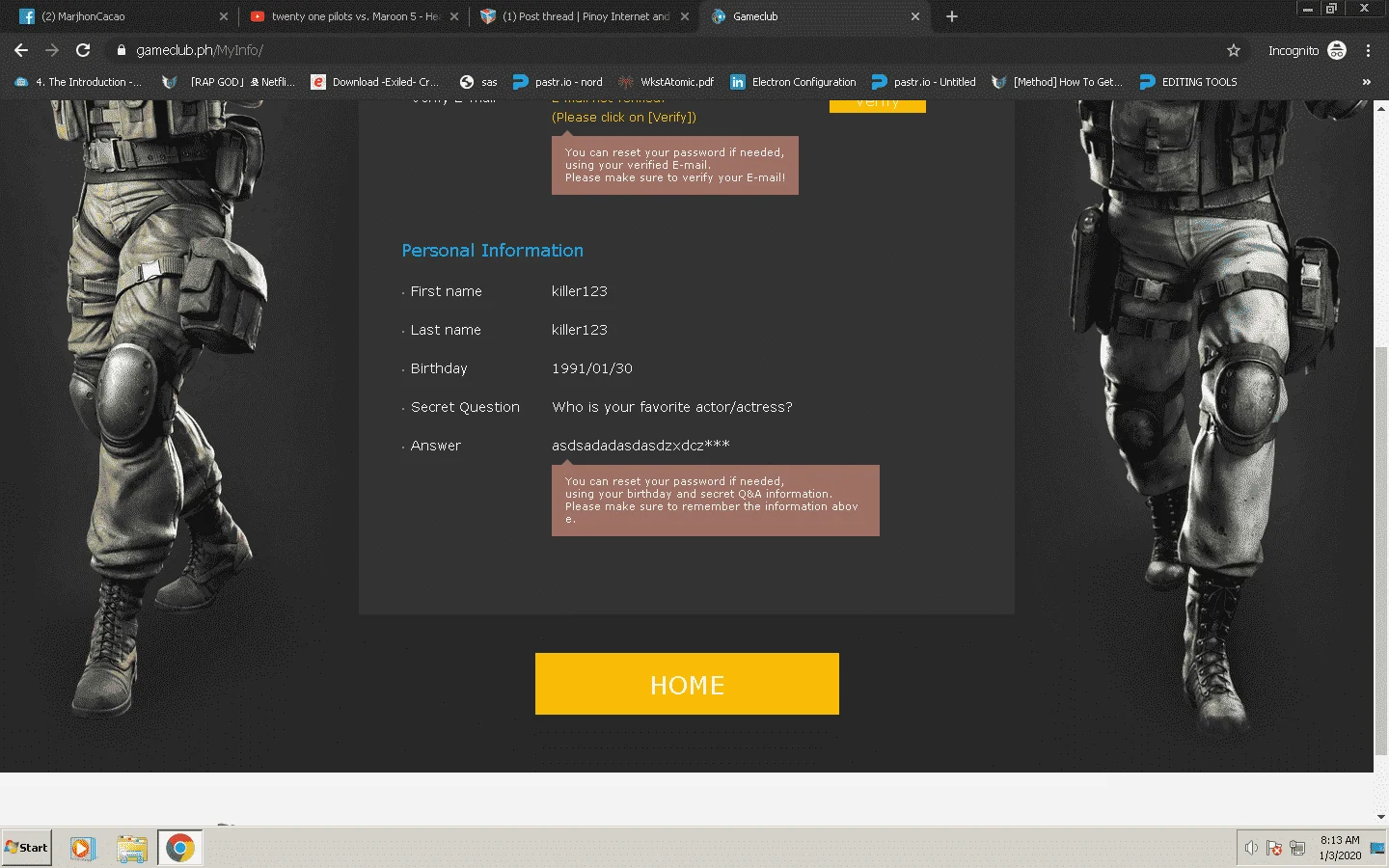1389x868 pixels.
Task: Open the 'sas' bookmark
Action: pos(478,82)
